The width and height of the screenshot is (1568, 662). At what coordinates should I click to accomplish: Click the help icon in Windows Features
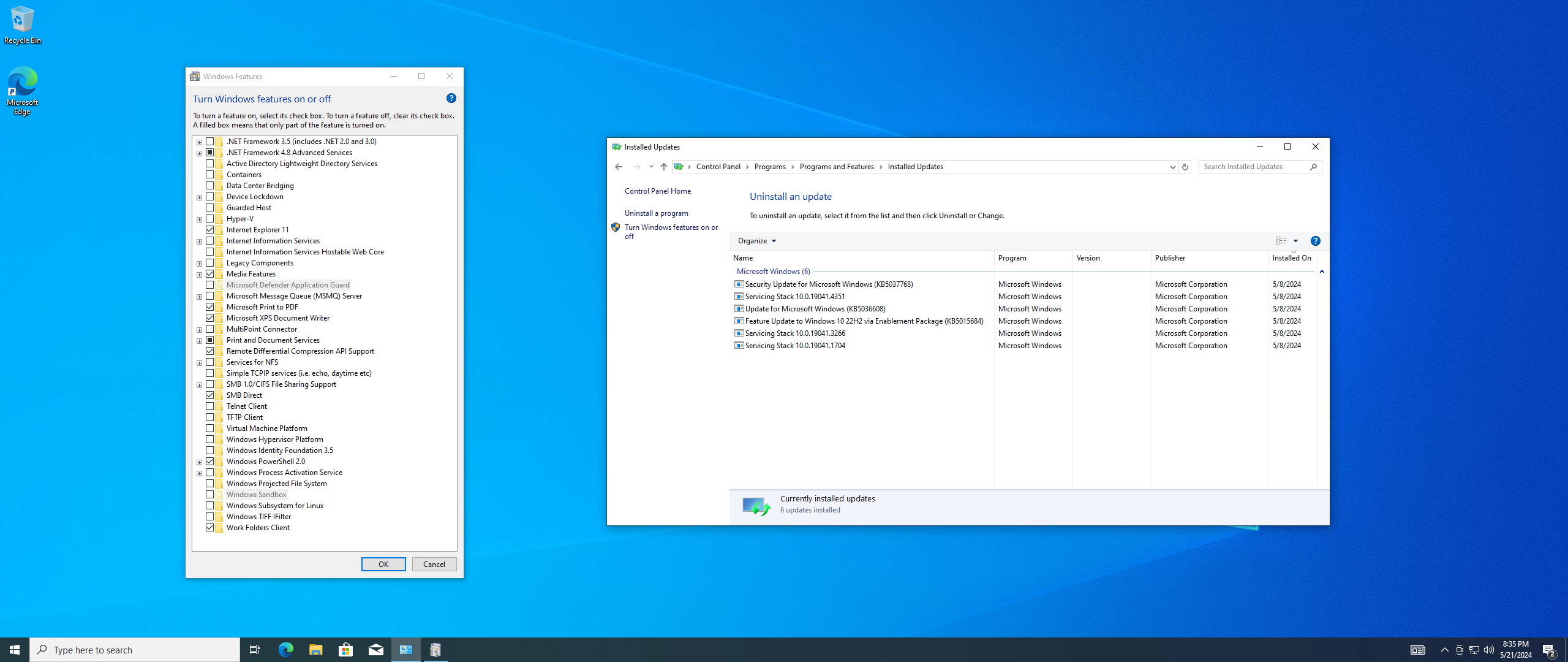(451, 98)
